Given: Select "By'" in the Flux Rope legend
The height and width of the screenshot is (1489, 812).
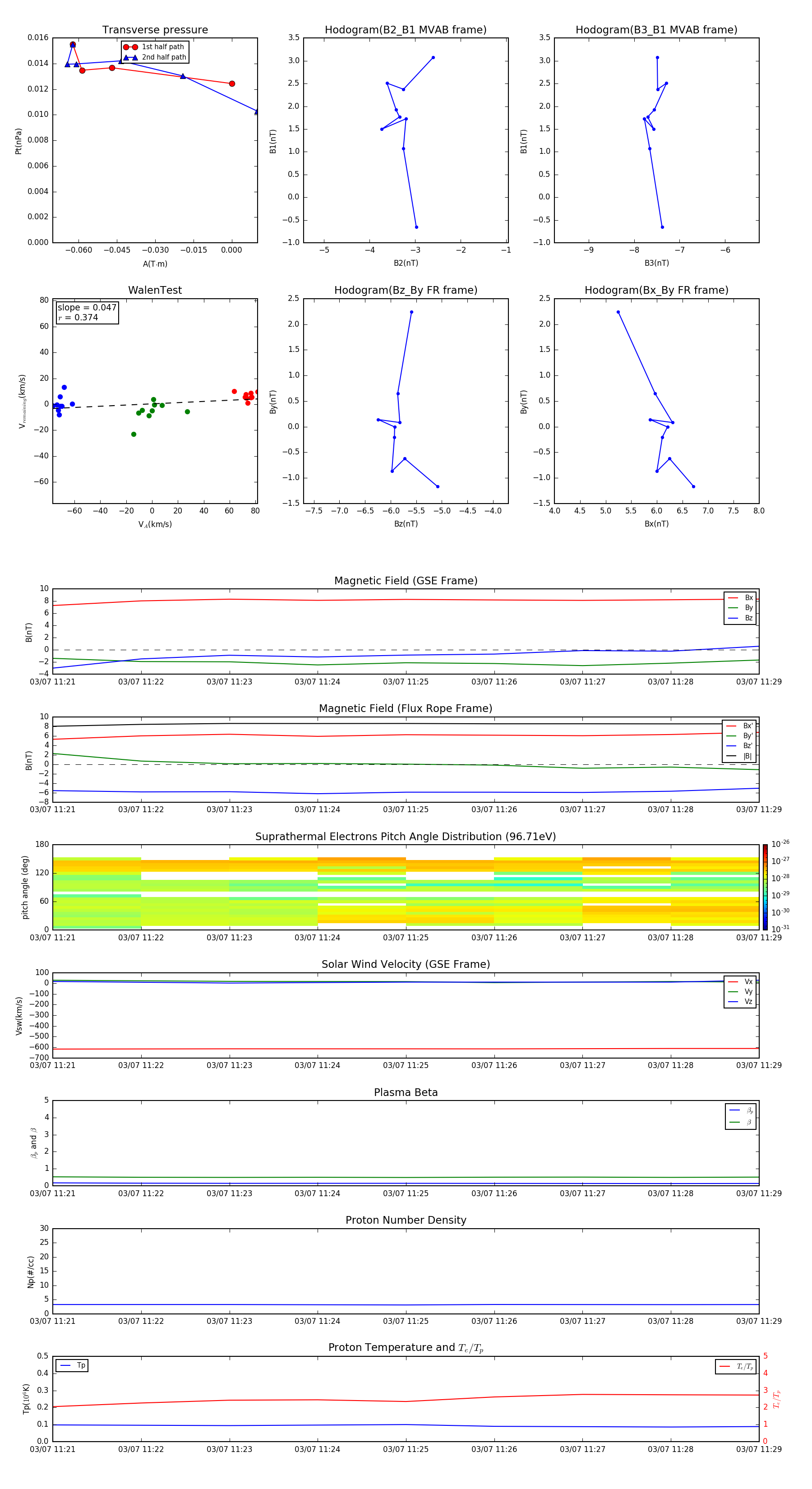Looking at the screenshot, I should pyautogui.click(x=740, y=736).
